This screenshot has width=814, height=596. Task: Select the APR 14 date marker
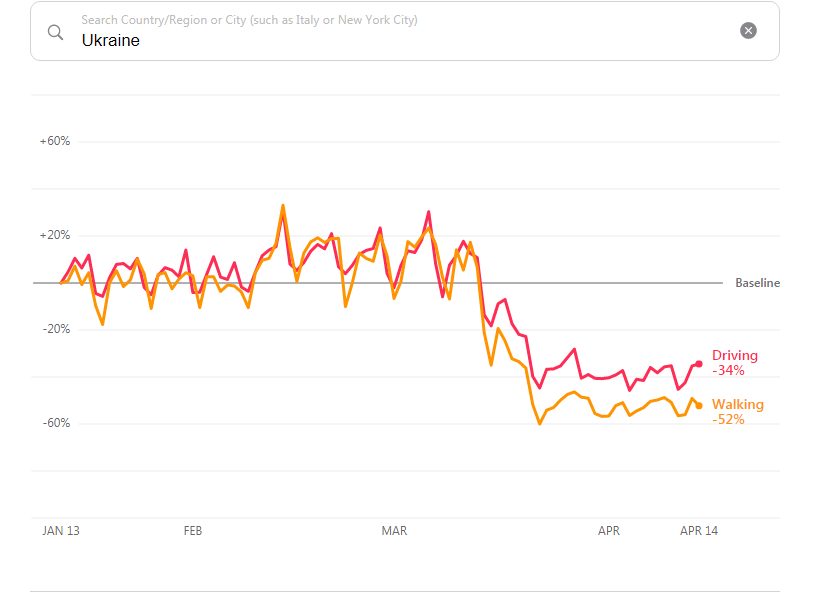[x=699, y=531]
